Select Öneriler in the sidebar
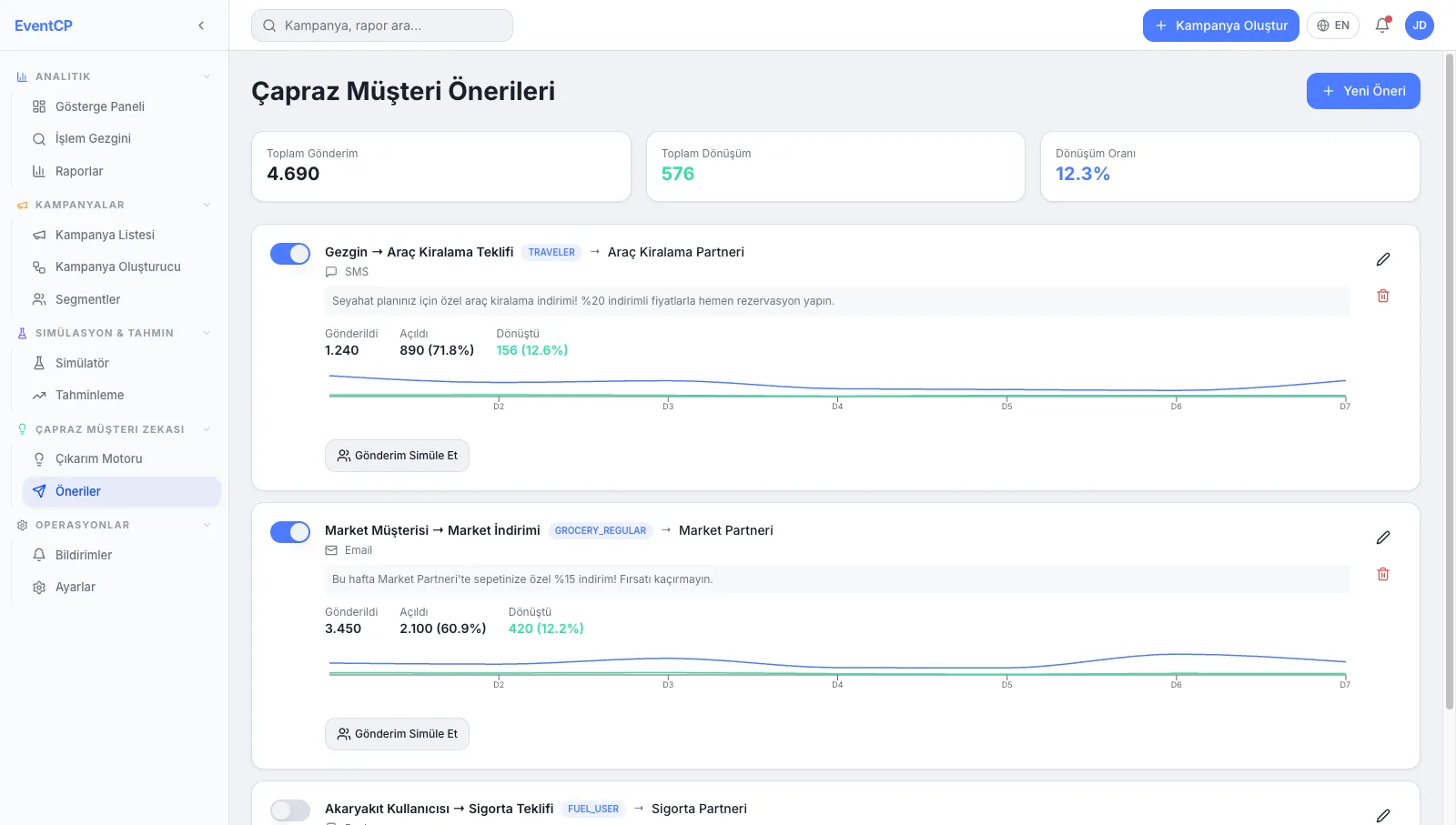 [121, 491]
